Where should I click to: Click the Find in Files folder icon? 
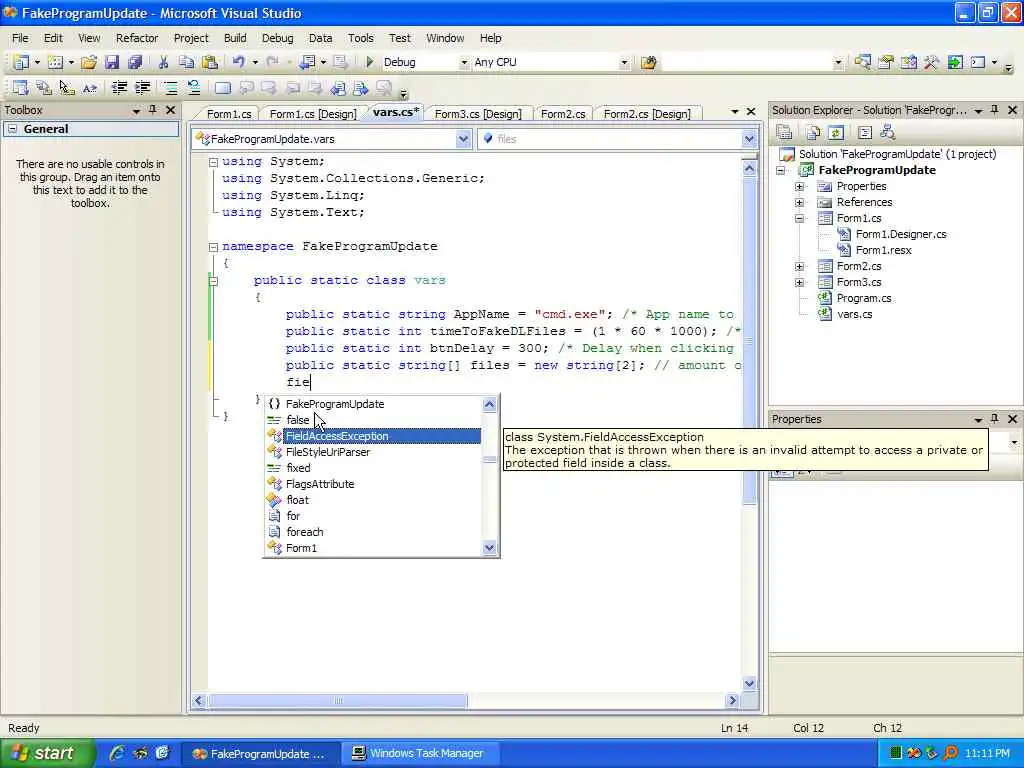tap(648, 62)
